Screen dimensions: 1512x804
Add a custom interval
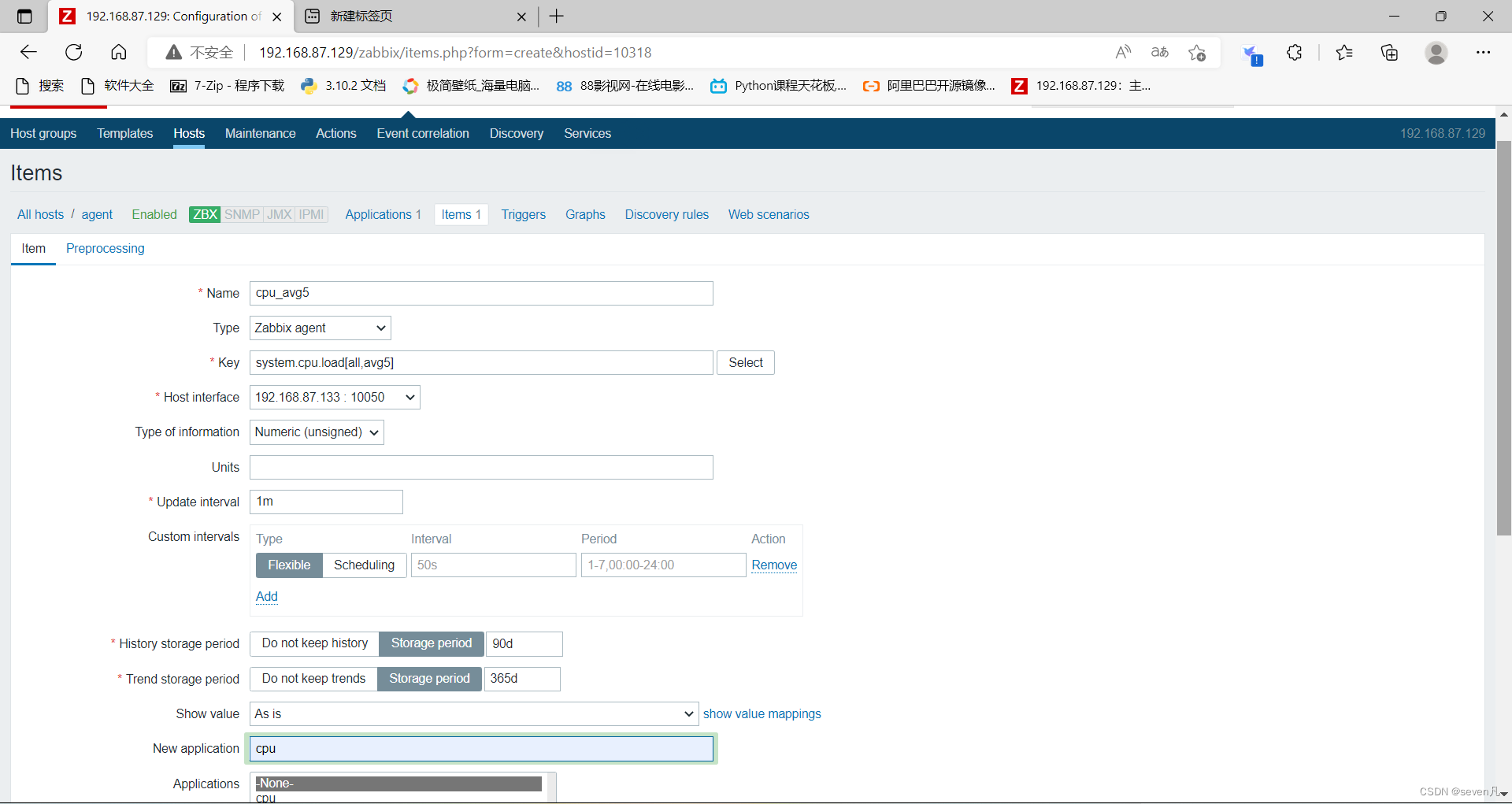(267, 597)
